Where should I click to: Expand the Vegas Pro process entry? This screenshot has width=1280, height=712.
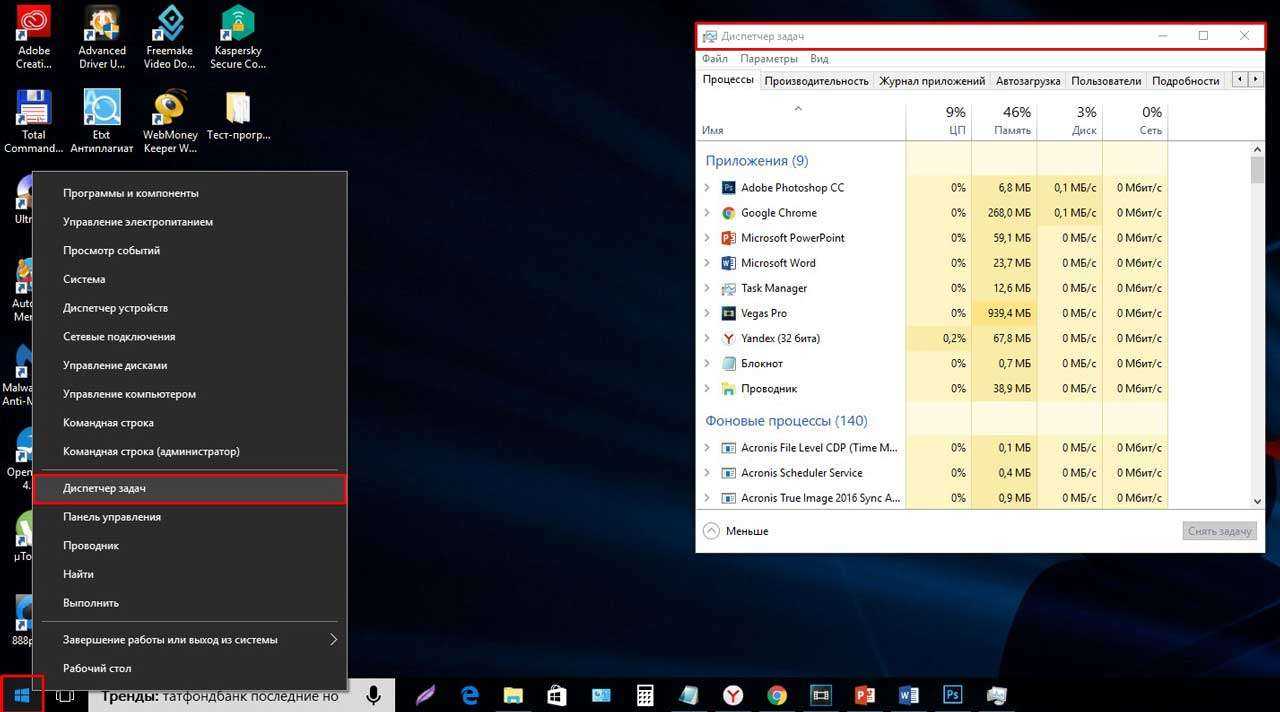click(x=708, y=313)
